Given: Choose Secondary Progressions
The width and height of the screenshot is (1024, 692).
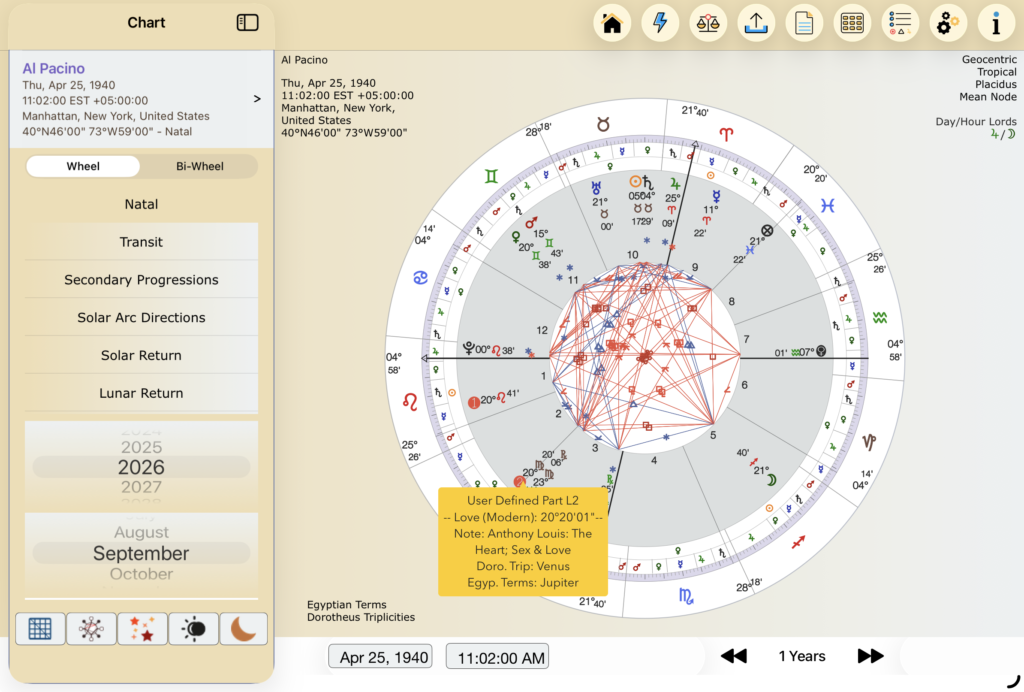Looking at the screenshot, I should coord(141,280).
